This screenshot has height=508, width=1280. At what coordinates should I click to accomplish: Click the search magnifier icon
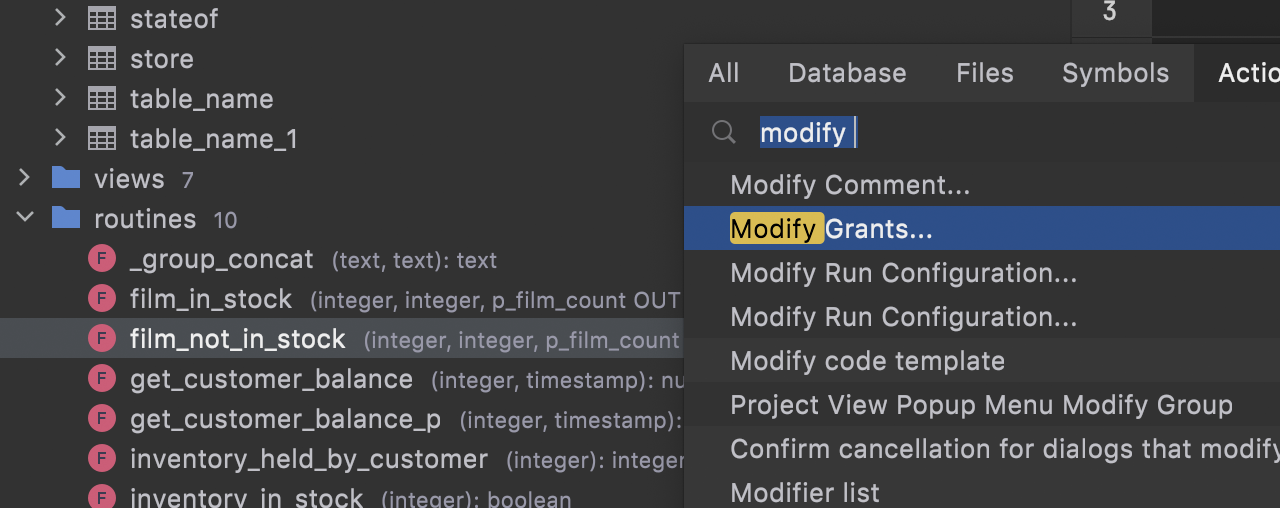click(724, 132)
